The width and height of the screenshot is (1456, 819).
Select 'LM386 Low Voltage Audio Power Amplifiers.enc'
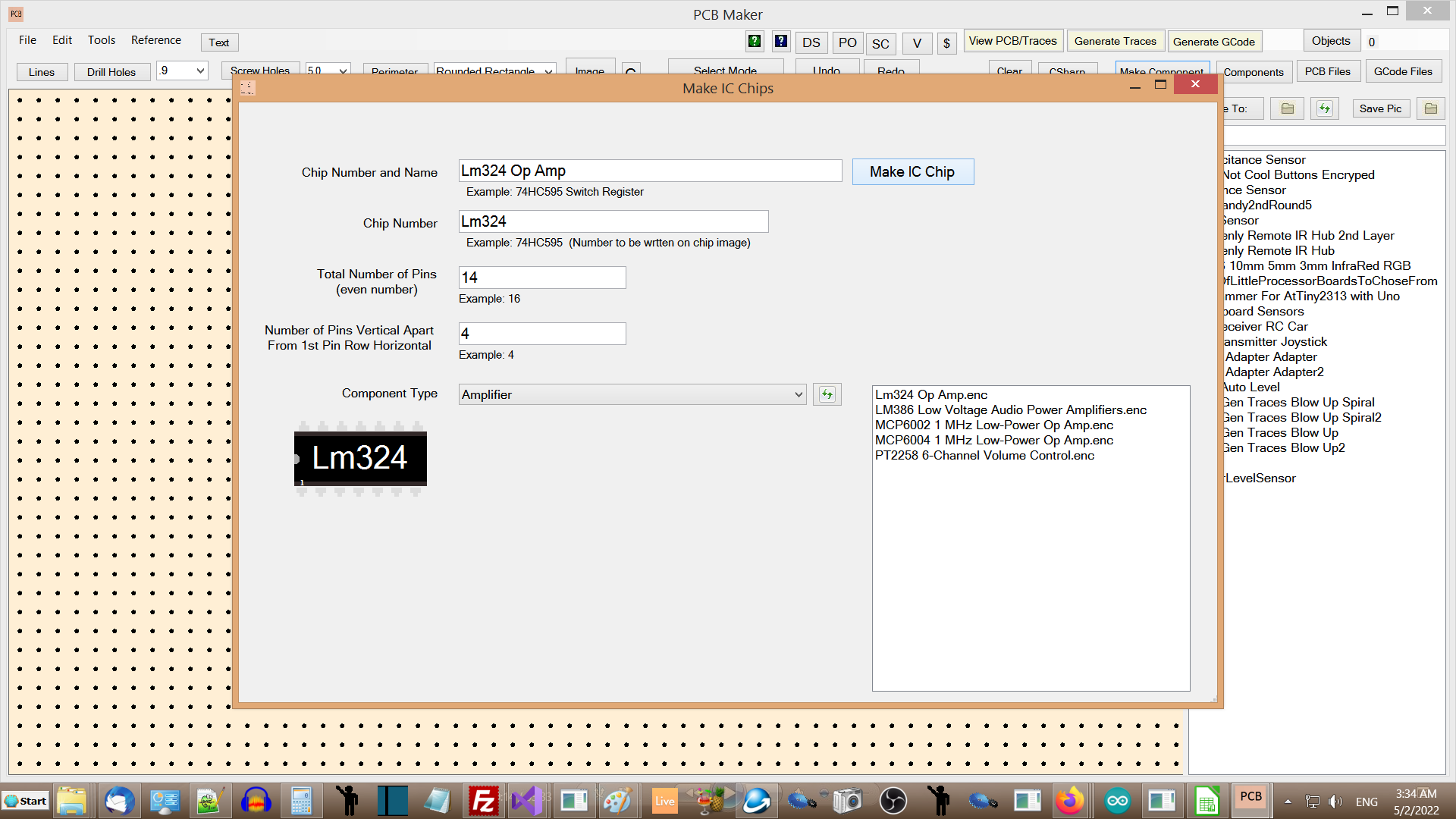(1011, 409)
